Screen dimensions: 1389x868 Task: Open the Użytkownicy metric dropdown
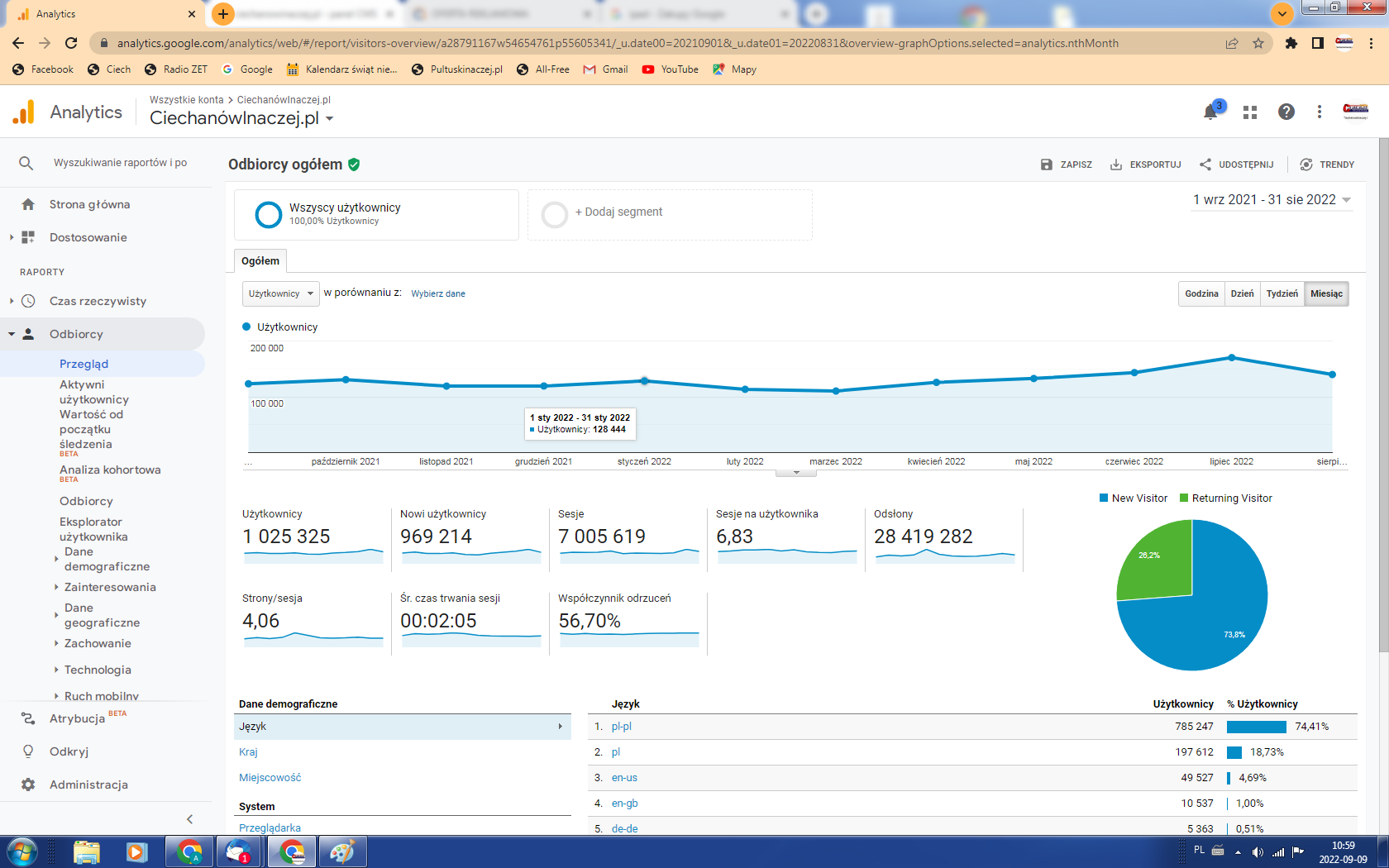point(281,293)
